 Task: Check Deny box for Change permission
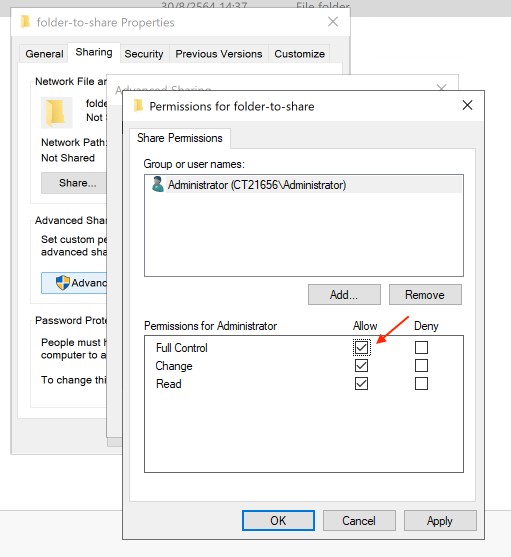[x=421, y=366]
